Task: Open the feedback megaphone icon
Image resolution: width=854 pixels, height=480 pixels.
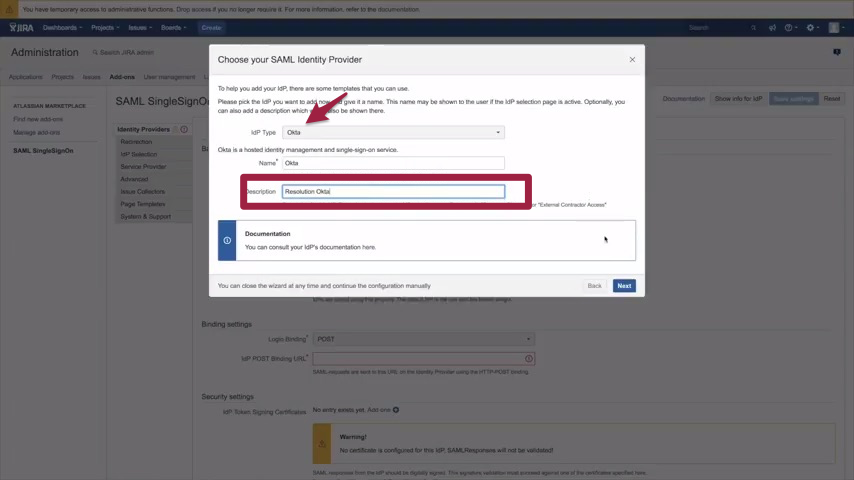Action: (x=772, y=28)
